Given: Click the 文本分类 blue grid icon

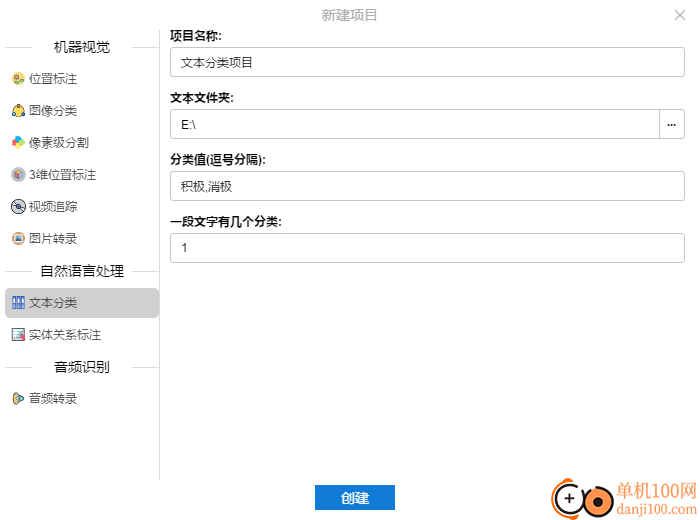Looking at the screenshot, I should (18, 303).
